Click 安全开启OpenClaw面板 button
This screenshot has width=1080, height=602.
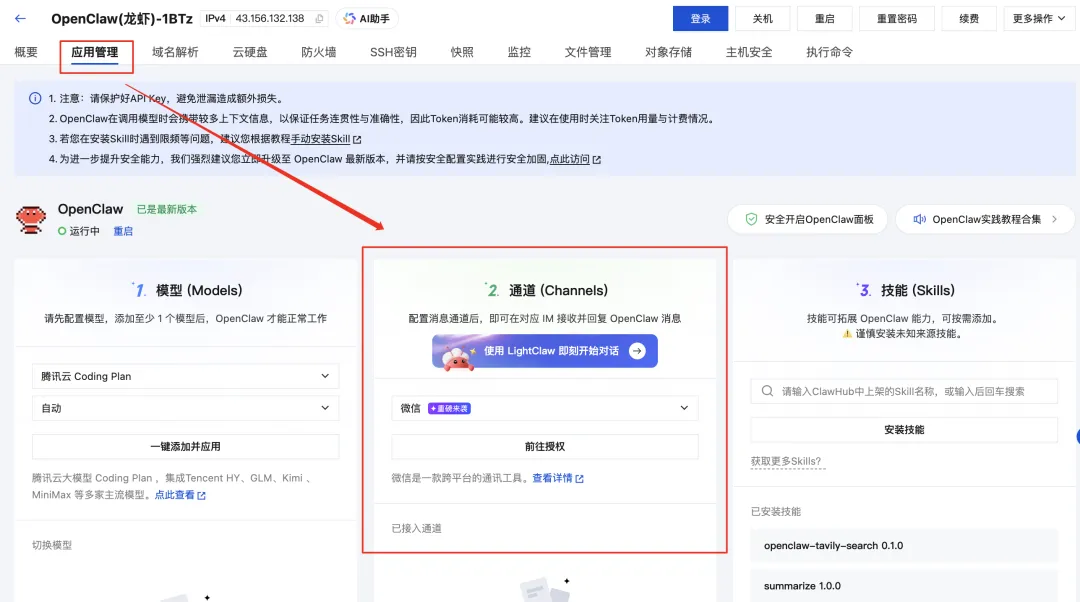click(x=808, y=219)
